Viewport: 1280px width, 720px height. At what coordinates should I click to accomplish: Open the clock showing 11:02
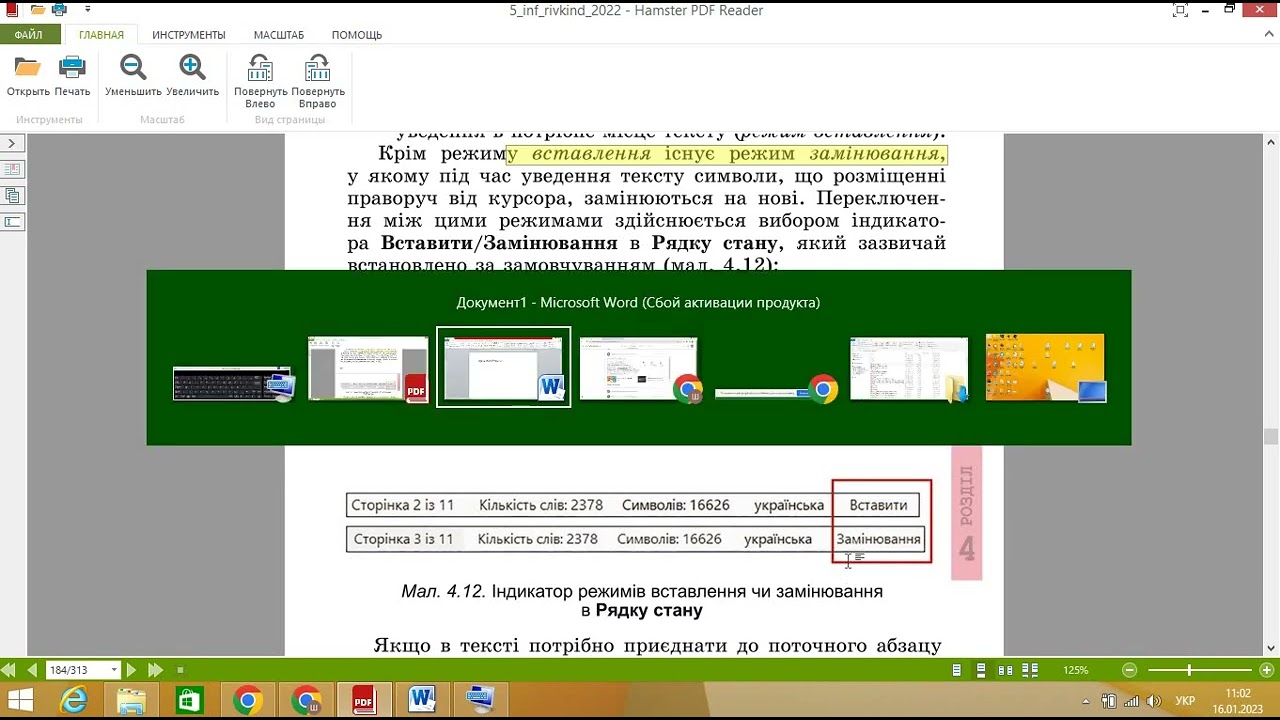click(x=1238, y=701)
